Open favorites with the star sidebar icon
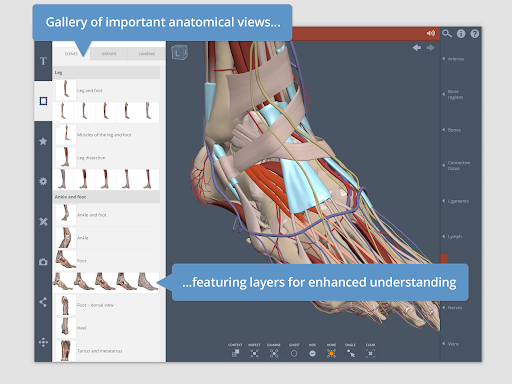Image resolution: width=512 pixels, height=384 pixels. (43, 141)
